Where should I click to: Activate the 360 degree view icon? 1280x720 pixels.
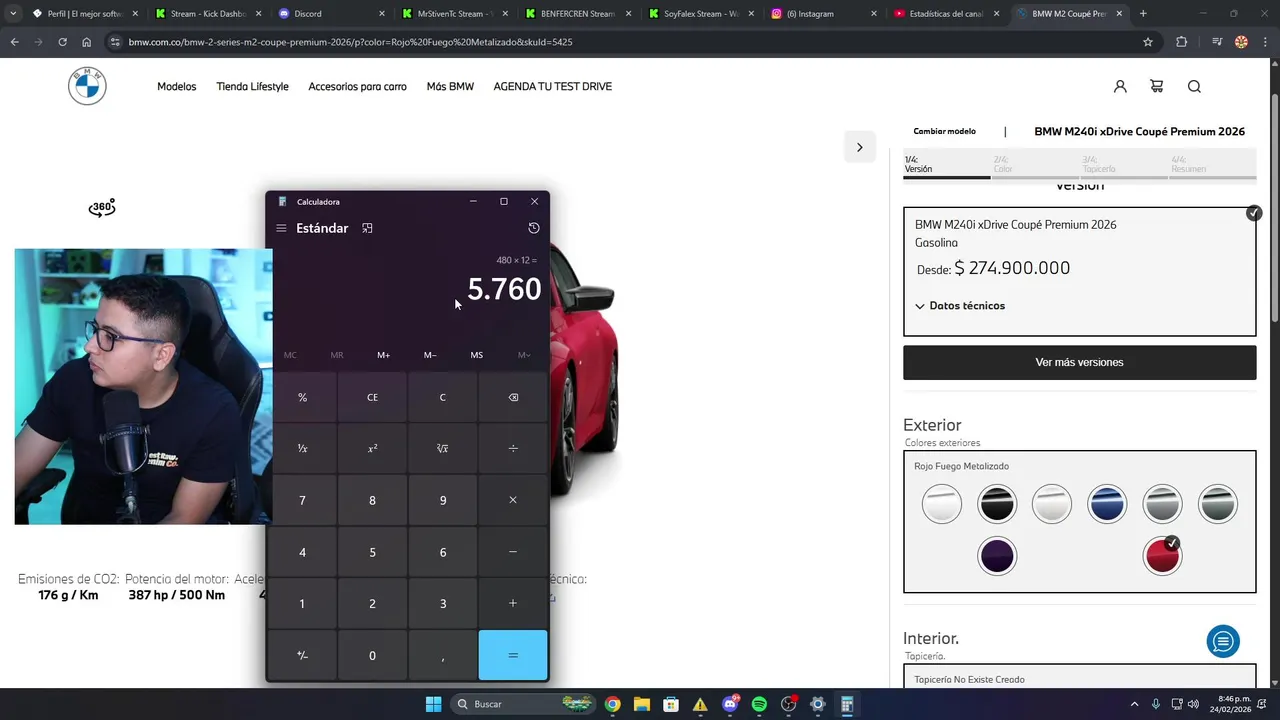click(x=102, y=208)
